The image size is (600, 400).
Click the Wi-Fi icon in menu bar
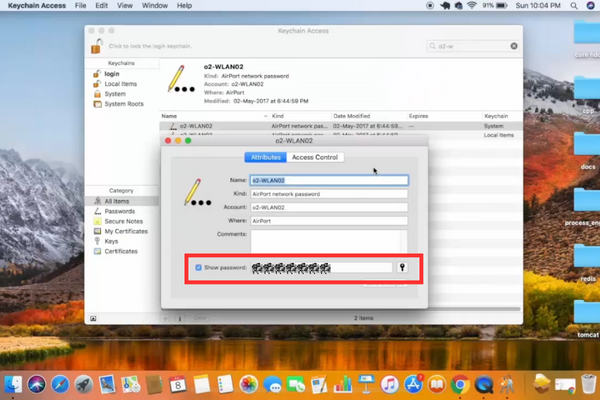(x=472, y=5)
